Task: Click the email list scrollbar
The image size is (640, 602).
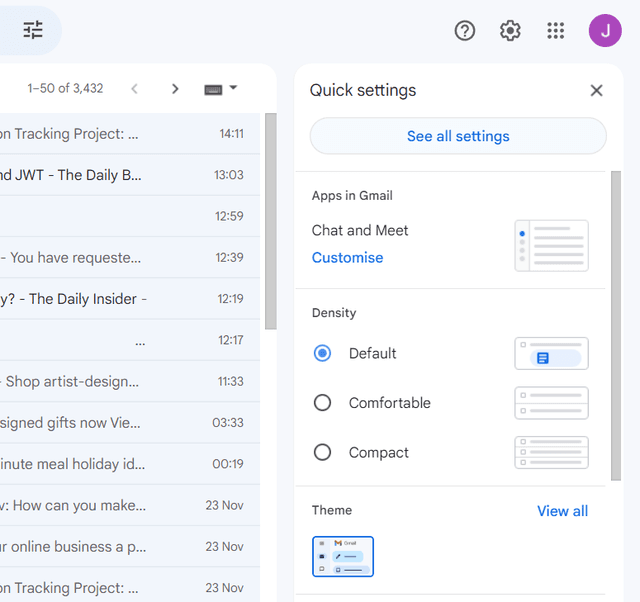Action: tap(271, 221)
